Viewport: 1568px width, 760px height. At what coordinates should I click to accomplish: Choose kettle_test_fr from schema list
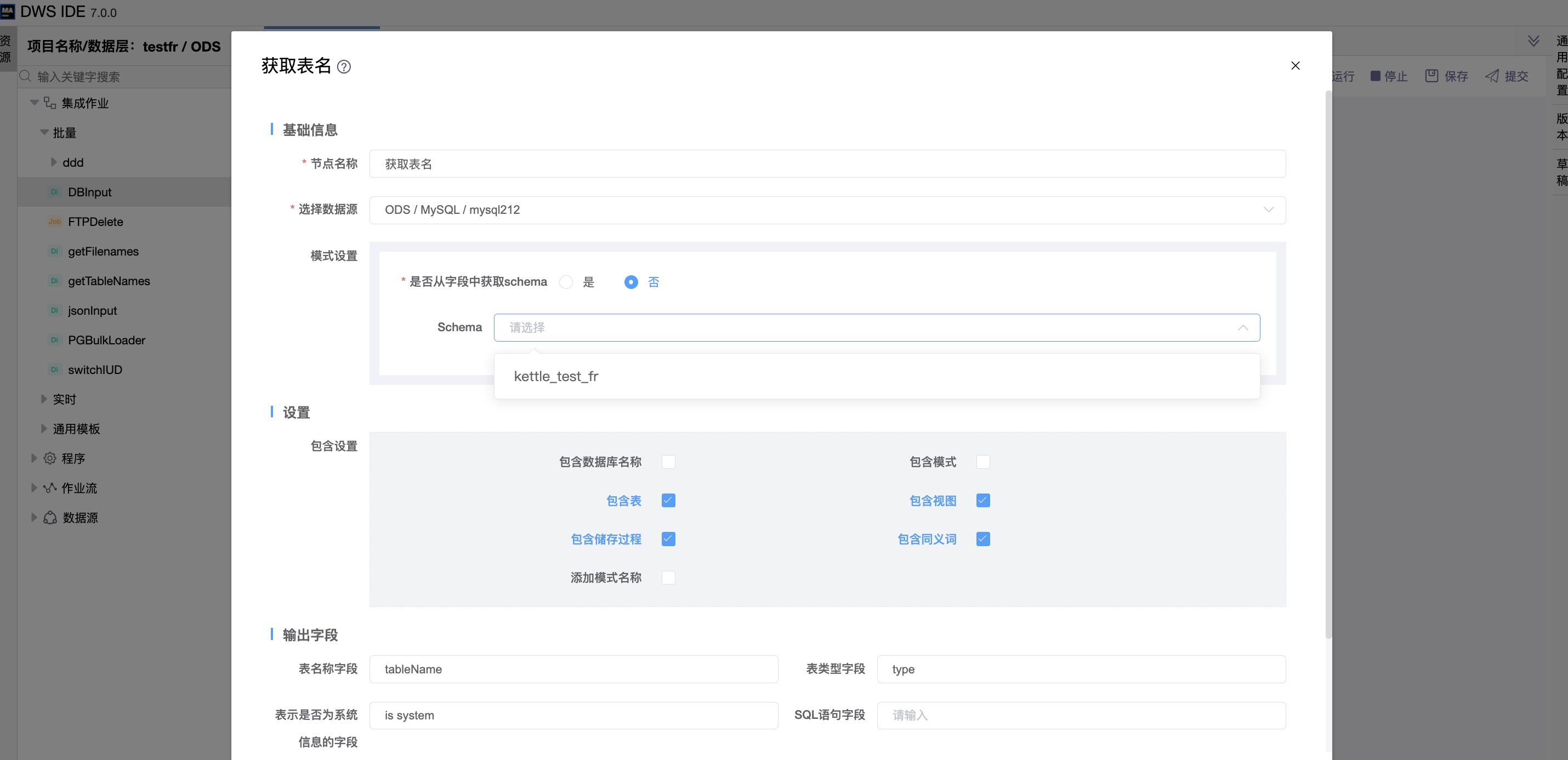coord(556,376)
